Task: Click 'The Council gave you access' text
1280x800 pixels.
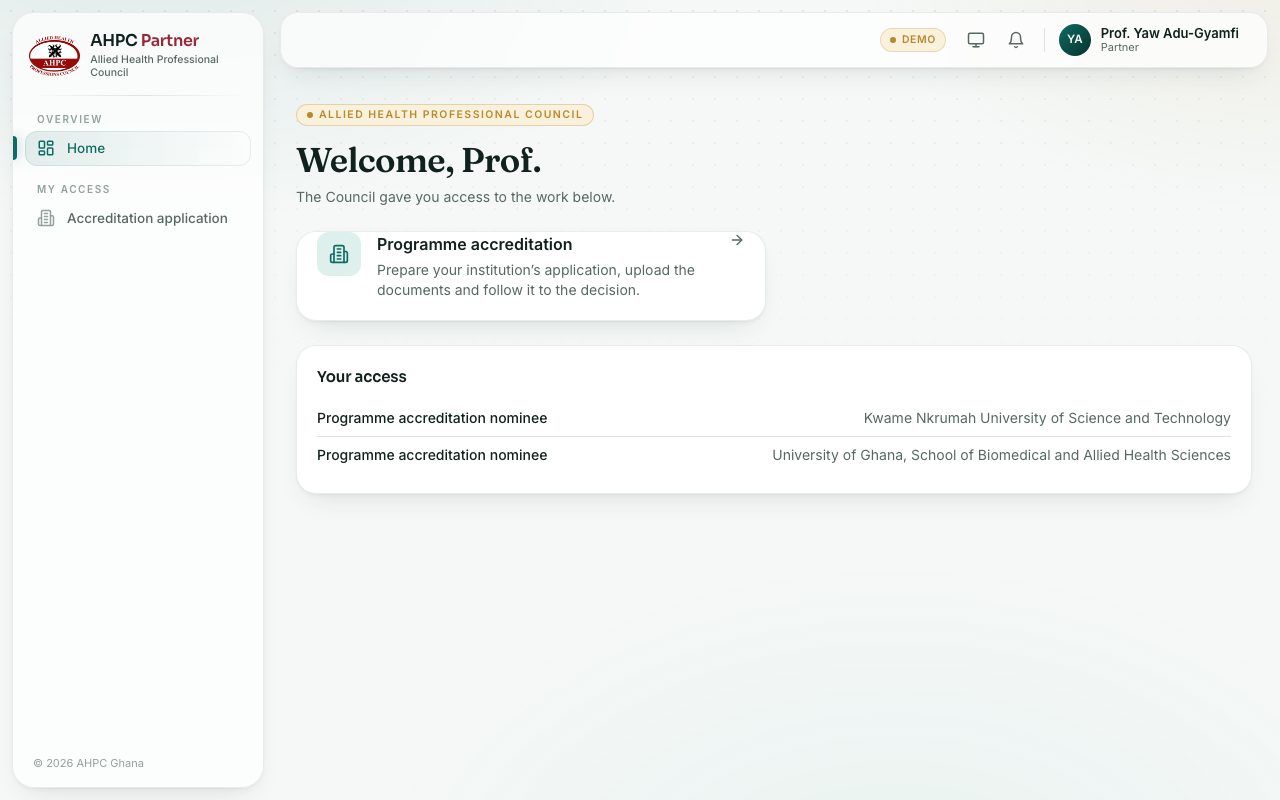Action: [455, 197]
